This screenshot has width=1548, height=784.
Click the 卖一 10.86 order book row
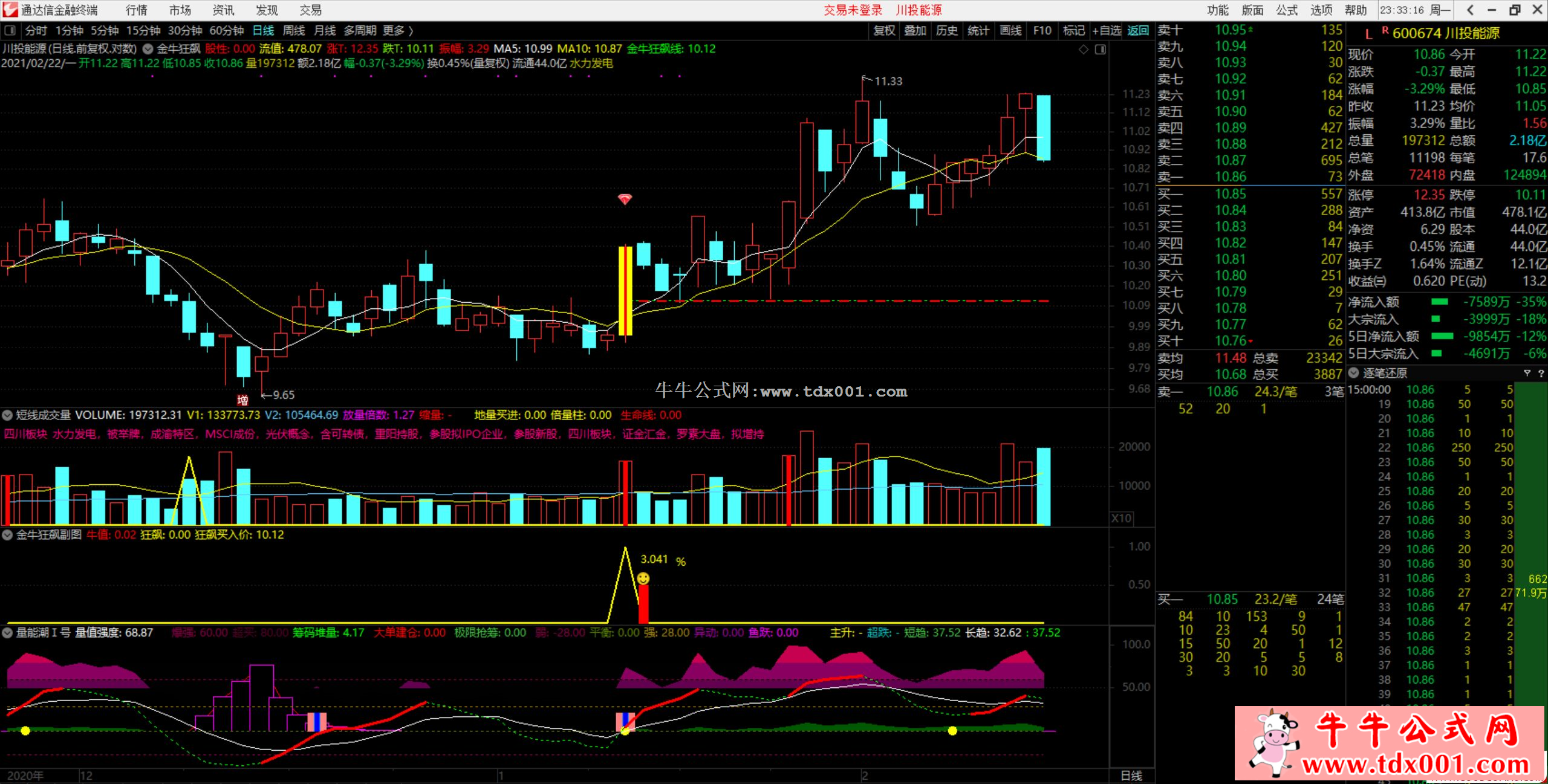point(1250,177)
